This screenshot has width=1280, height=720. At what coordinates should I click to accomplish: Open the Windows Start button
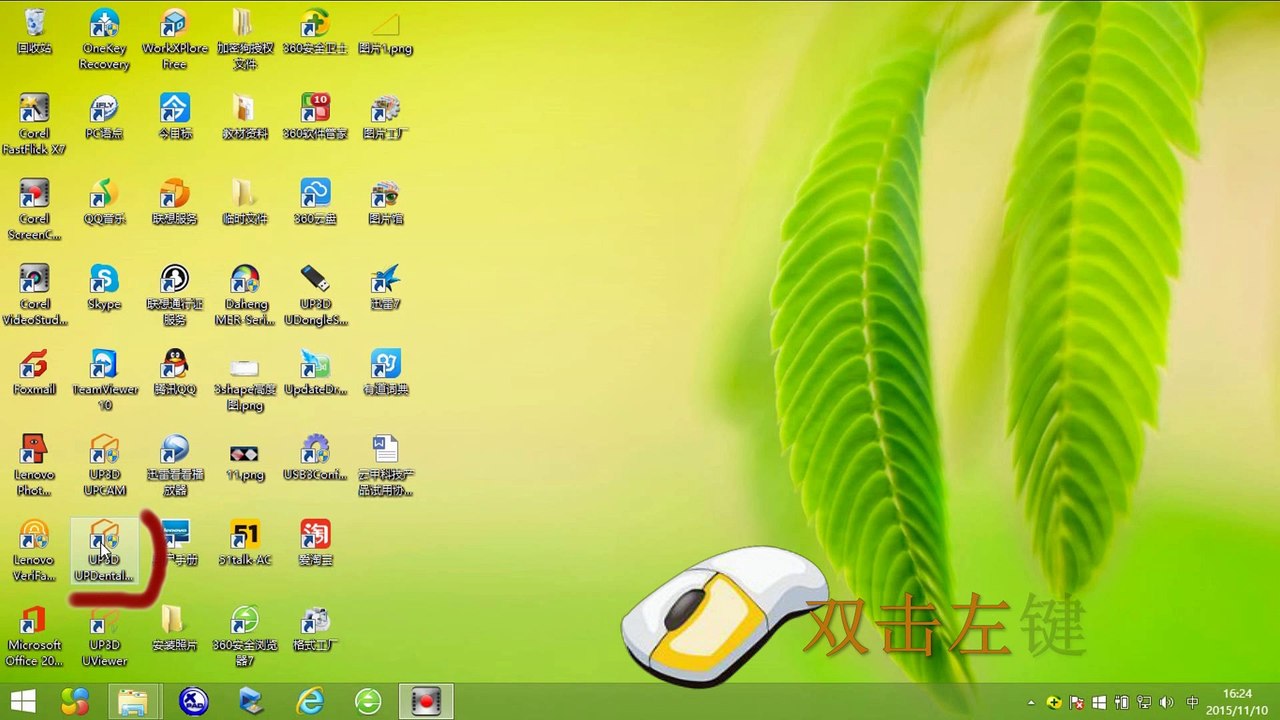22,702
